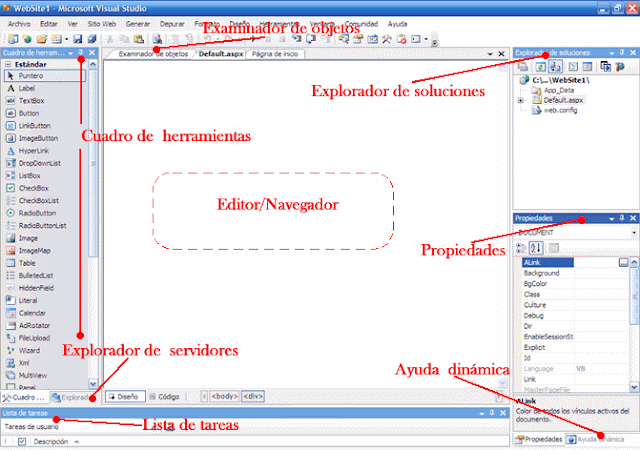Pin the Cuadro de herramientas panel
This screenshot has height=450, width=640.
[x=81, y=53]
